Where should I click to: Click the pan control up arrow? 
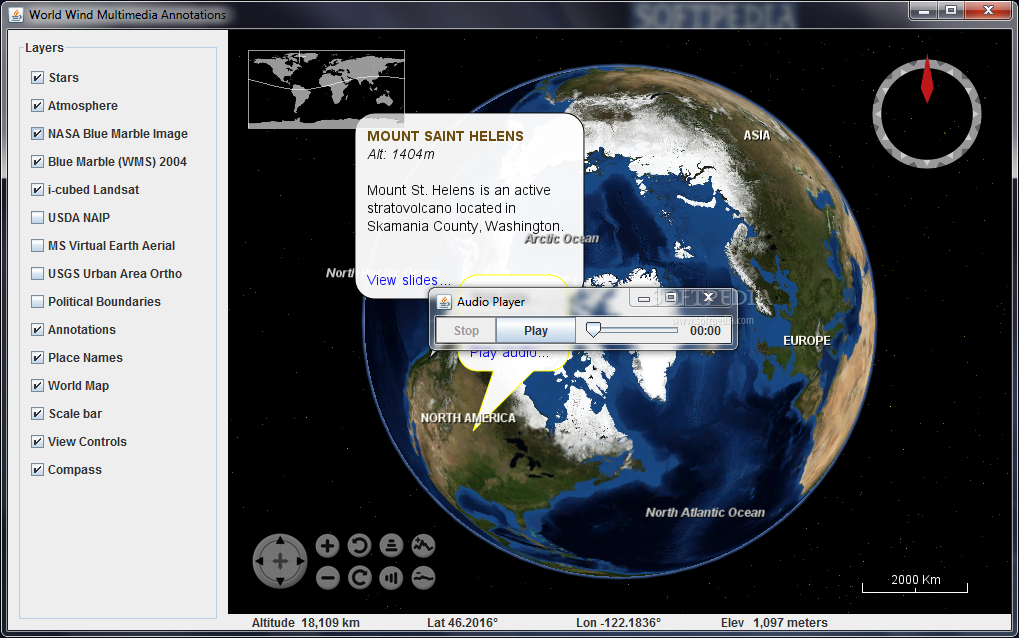280,541
